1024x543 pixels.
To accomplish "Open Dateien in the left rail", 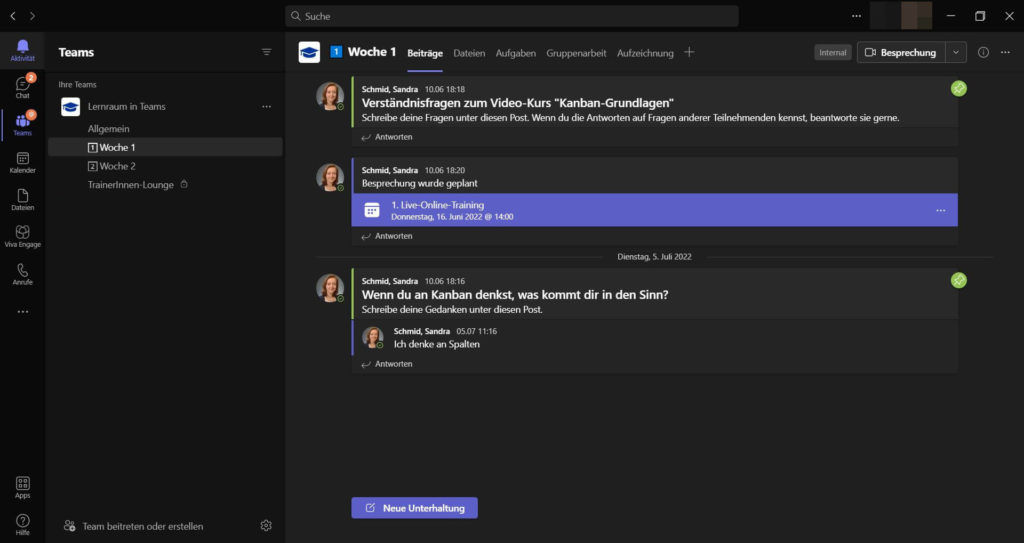I will [22, 199].
